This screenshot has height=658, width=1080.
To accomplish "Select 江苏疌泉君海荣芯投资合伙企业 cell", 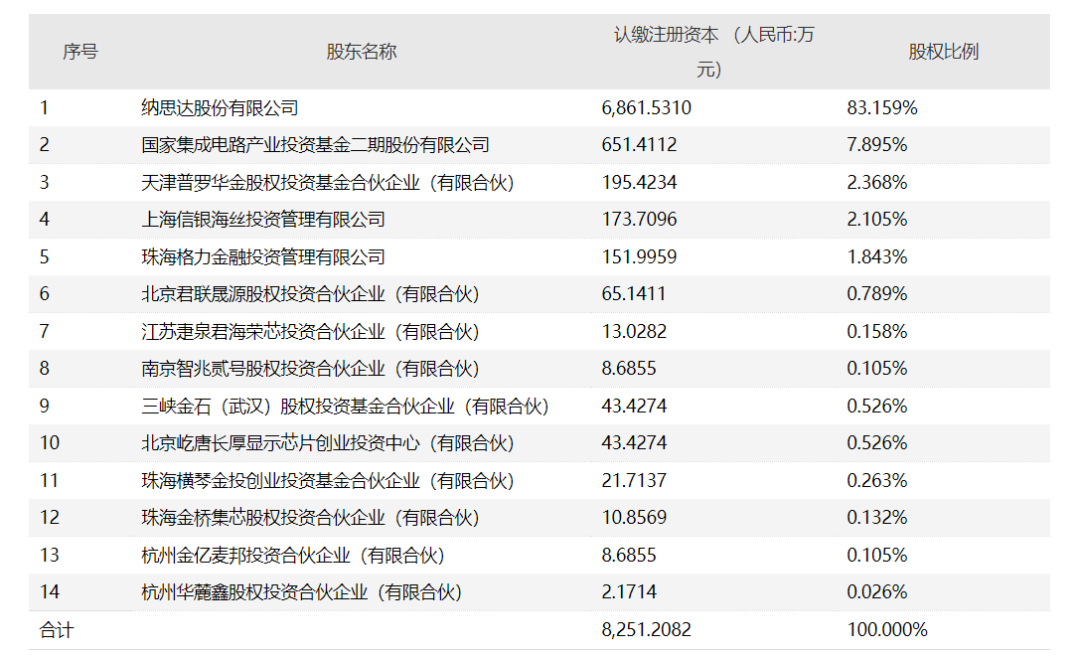I will tap(310, 331).
